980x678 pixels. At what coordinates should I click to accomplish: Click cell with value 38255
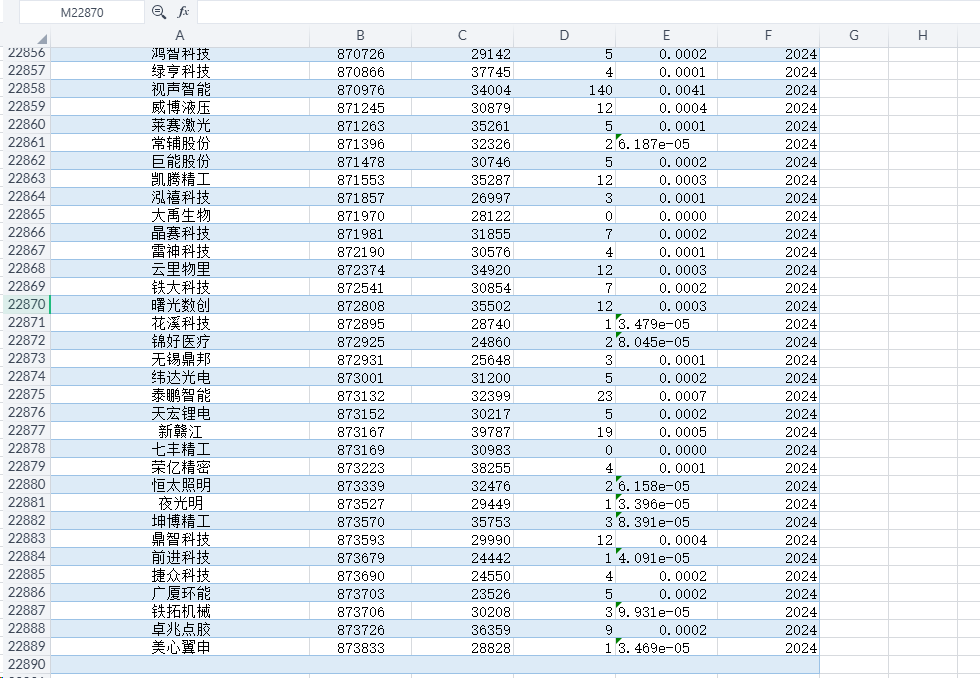point(462,467)
